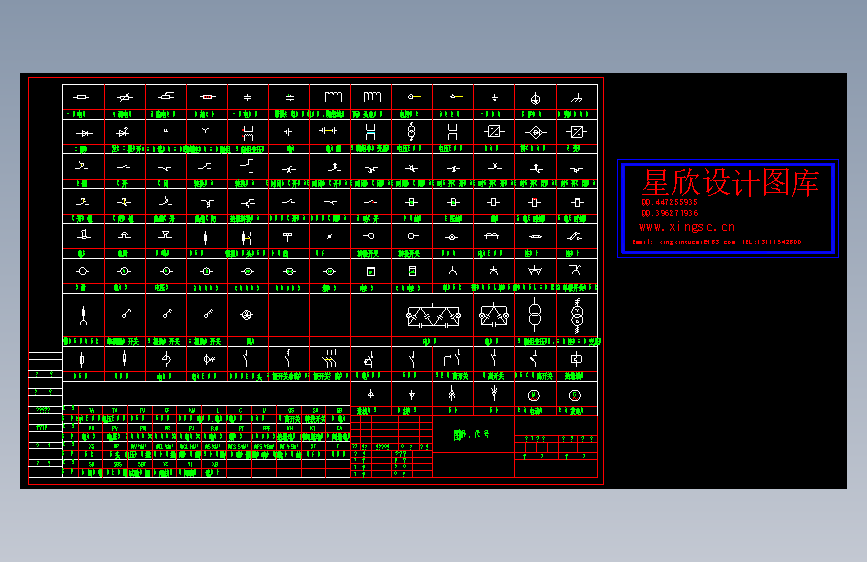Screen dimensions: 867x562
Task: Select the diamond-shaped bridge rectifier symbol
Action: coord(535,132)
